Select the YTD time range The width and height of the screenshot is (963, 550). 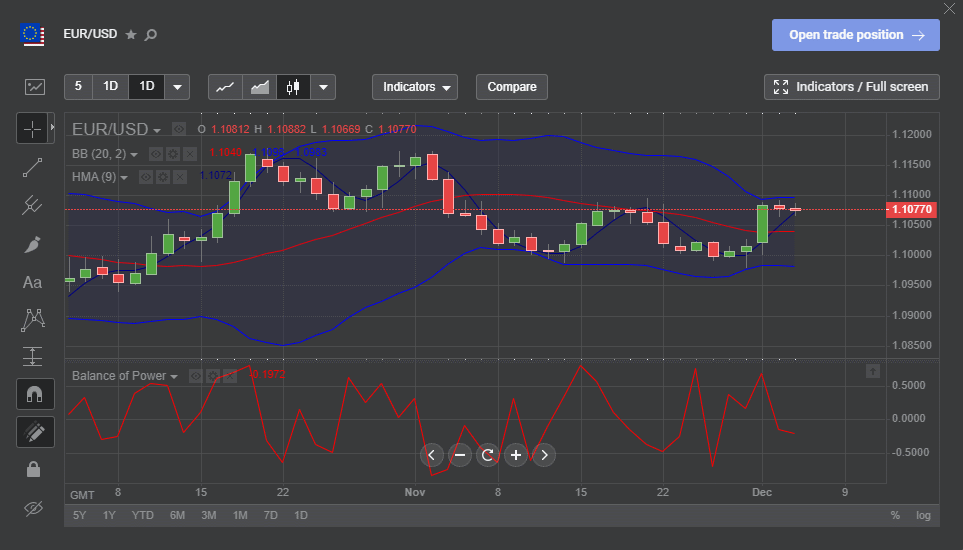click(143, 515)
